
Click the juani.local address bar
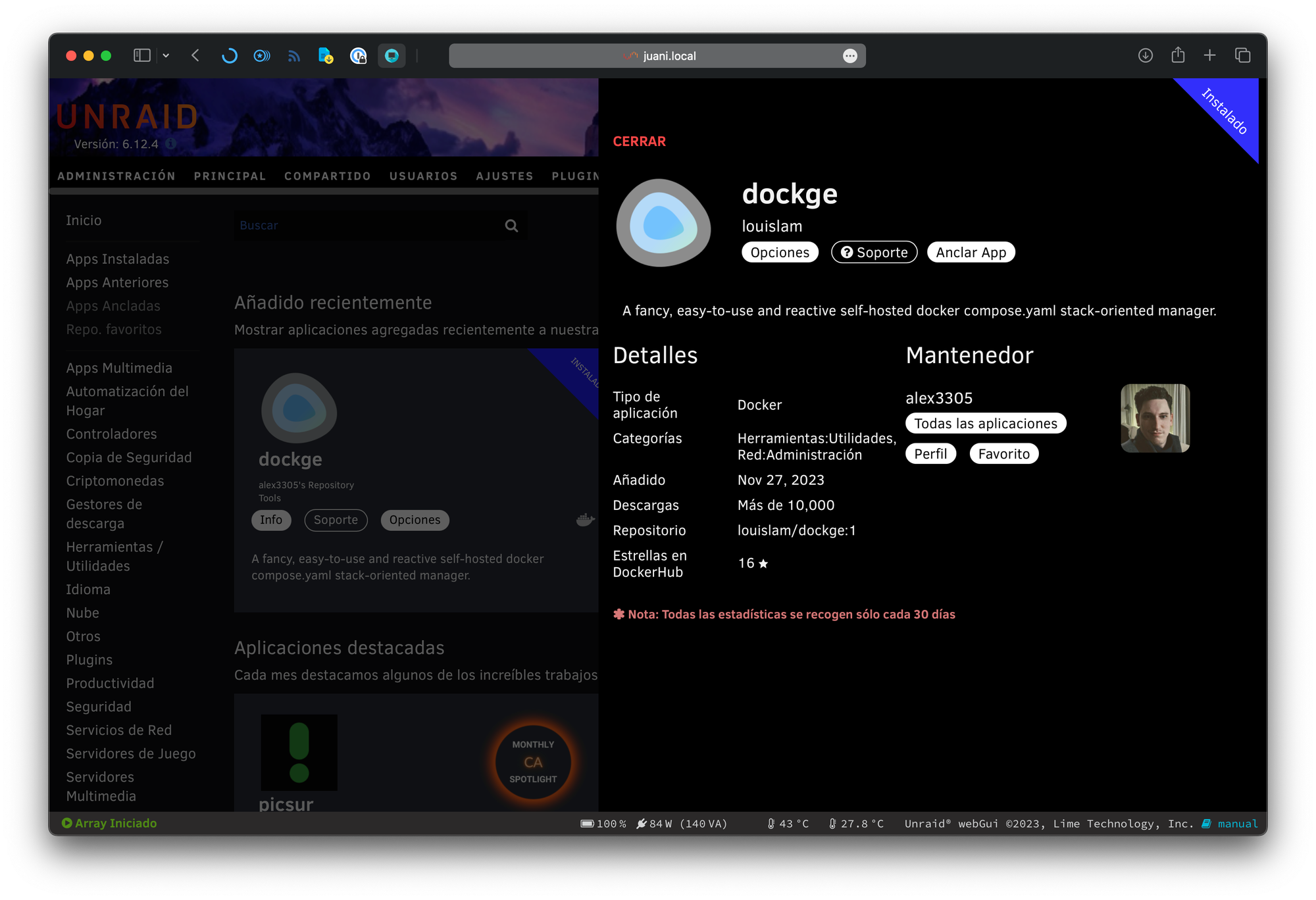tap(657, 56)
